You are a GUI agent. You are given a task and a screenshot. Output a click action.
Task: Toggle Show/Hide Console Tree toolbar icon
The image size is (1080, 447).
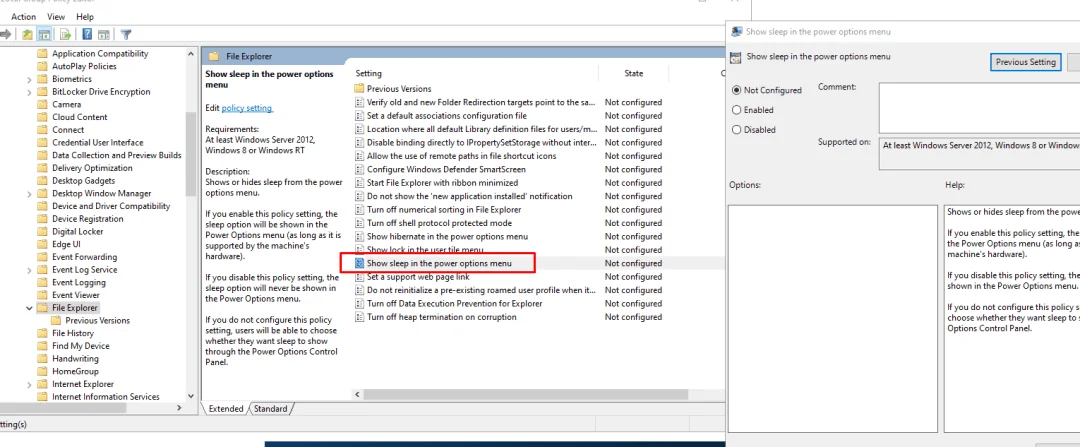point(44,34)
